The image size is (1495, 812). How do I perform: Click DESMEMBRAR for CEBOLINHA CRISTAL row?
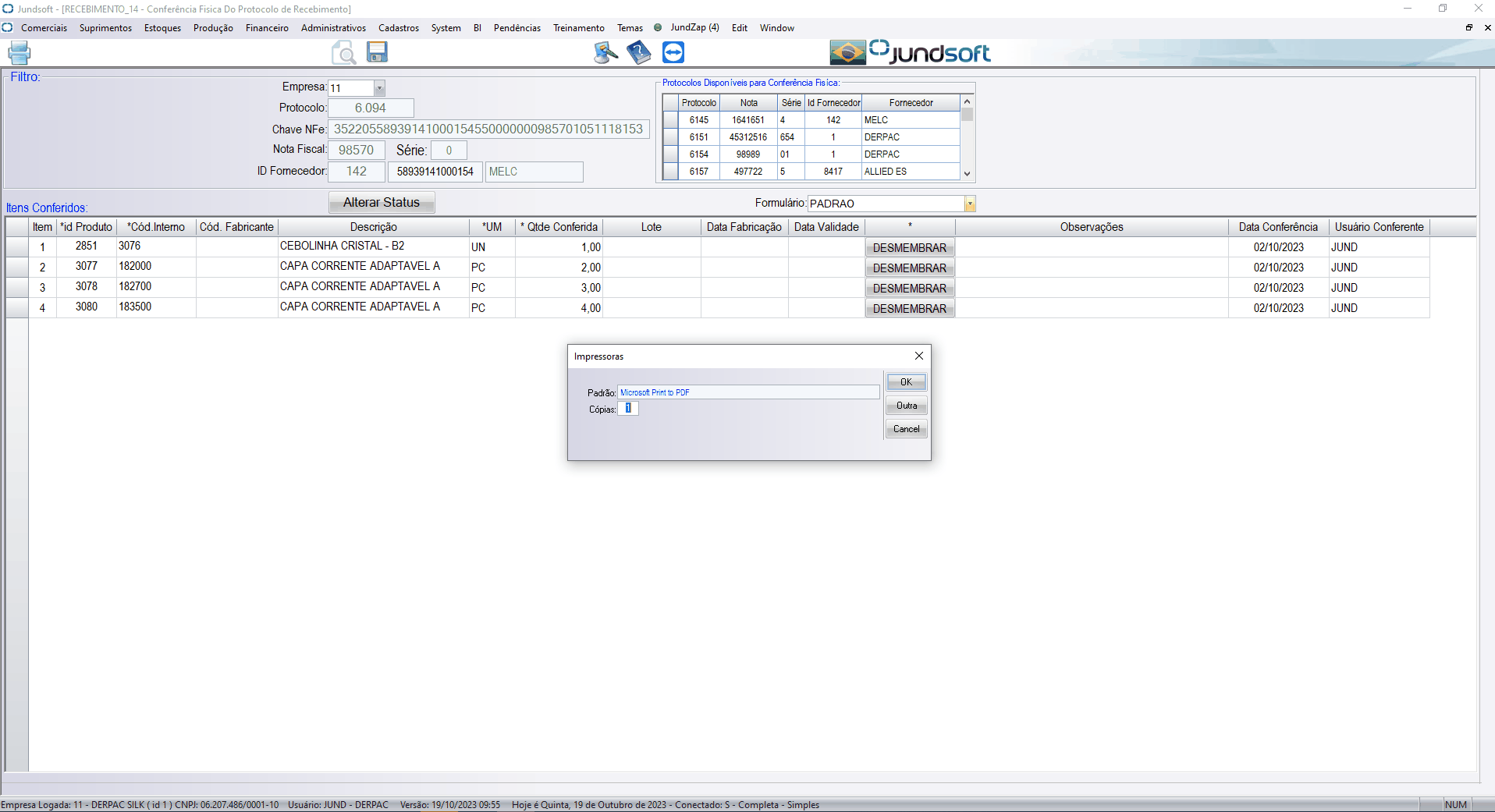(x=910, y=248)
